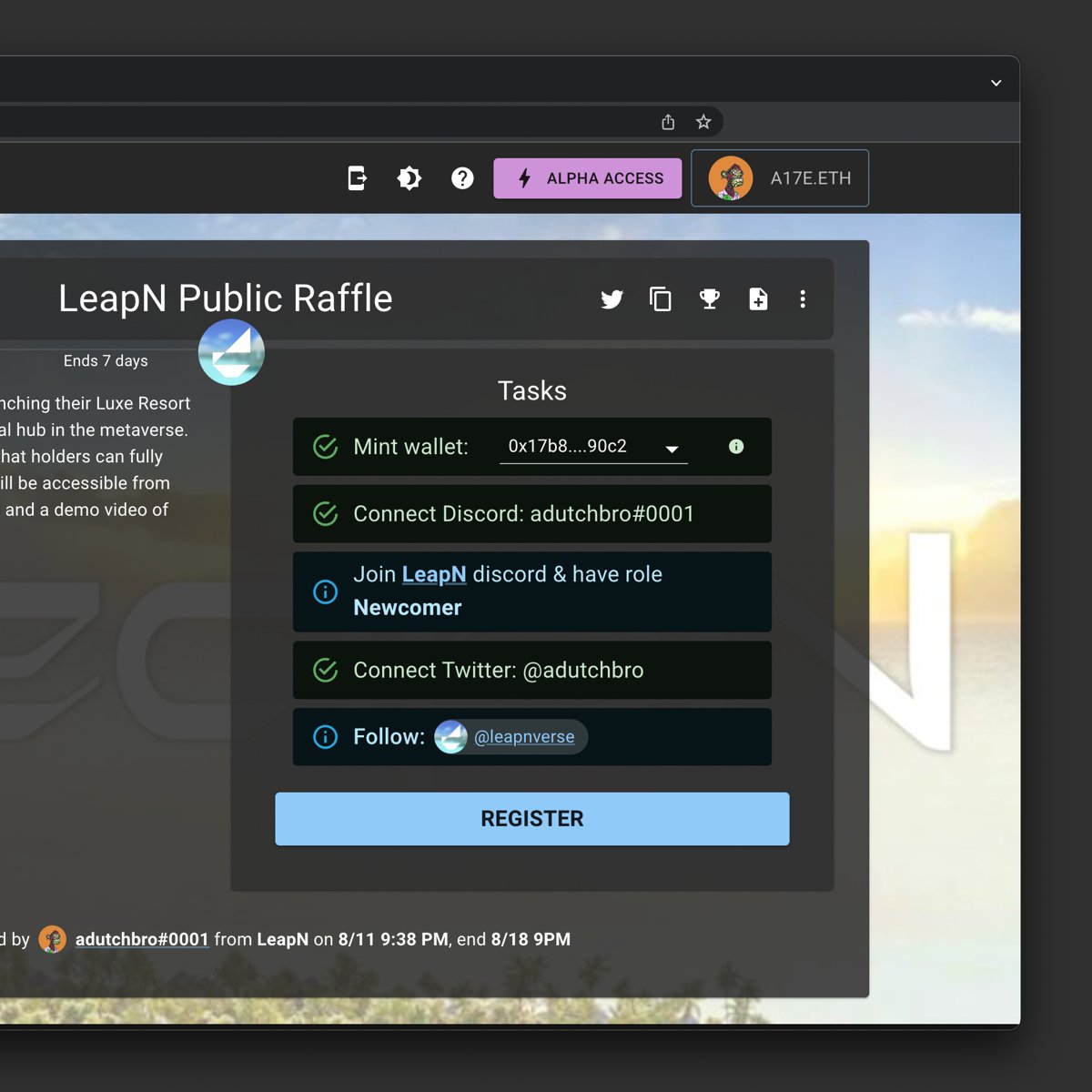This screenshot has width=1092, height=1092.
Task: Open the A17E.ETH account button
Action: 780,178
